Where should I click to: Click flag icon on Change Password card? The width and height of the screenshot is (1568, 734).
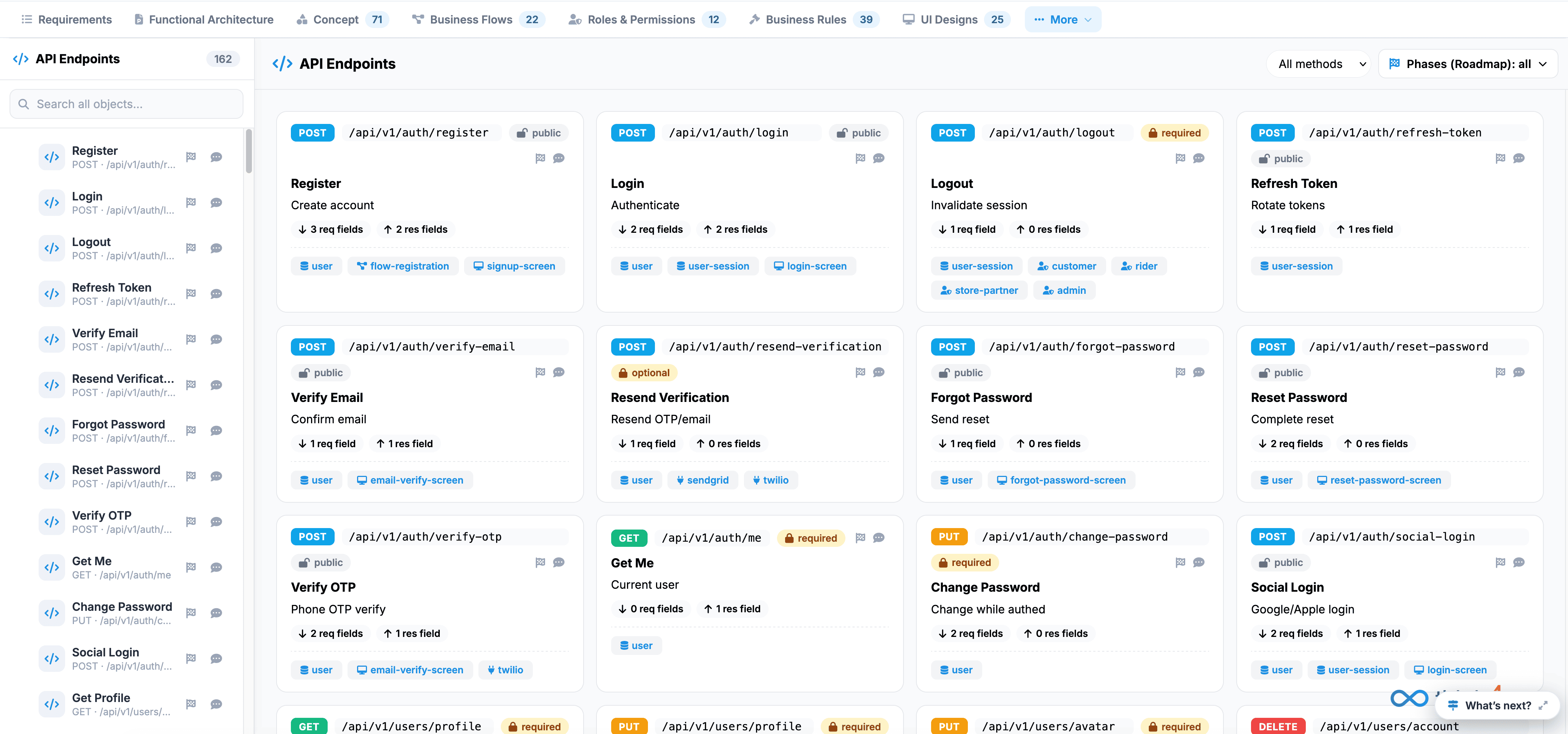click(1180, 562)
